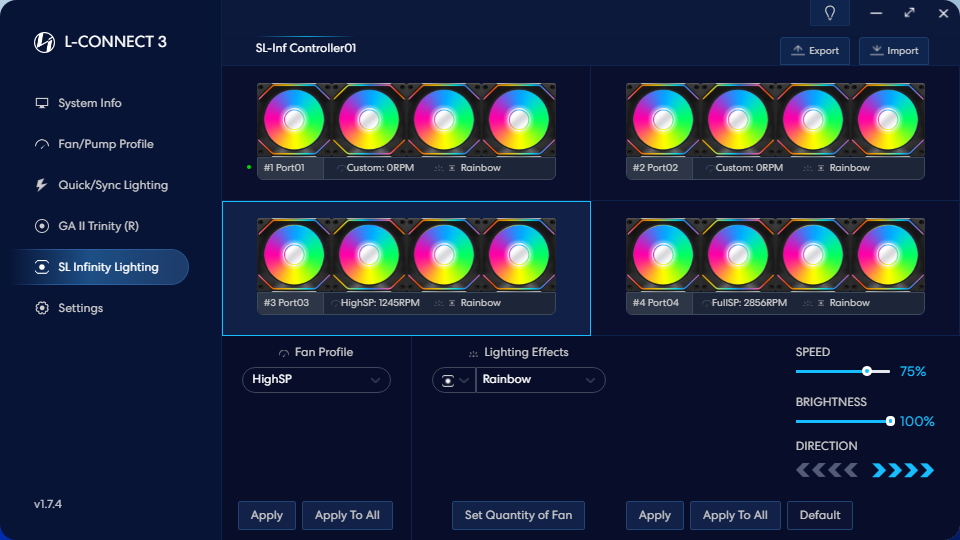Click the gauge icon next to Fan Profile heading
Image resolution: width=960 pixels, height=540 pixels.
pos(283,353)
